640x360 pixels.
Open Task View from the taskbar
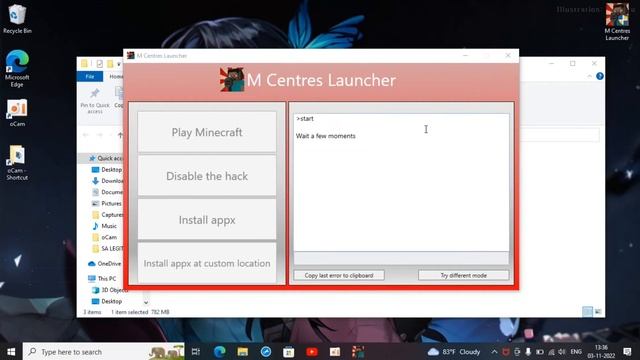196,351
